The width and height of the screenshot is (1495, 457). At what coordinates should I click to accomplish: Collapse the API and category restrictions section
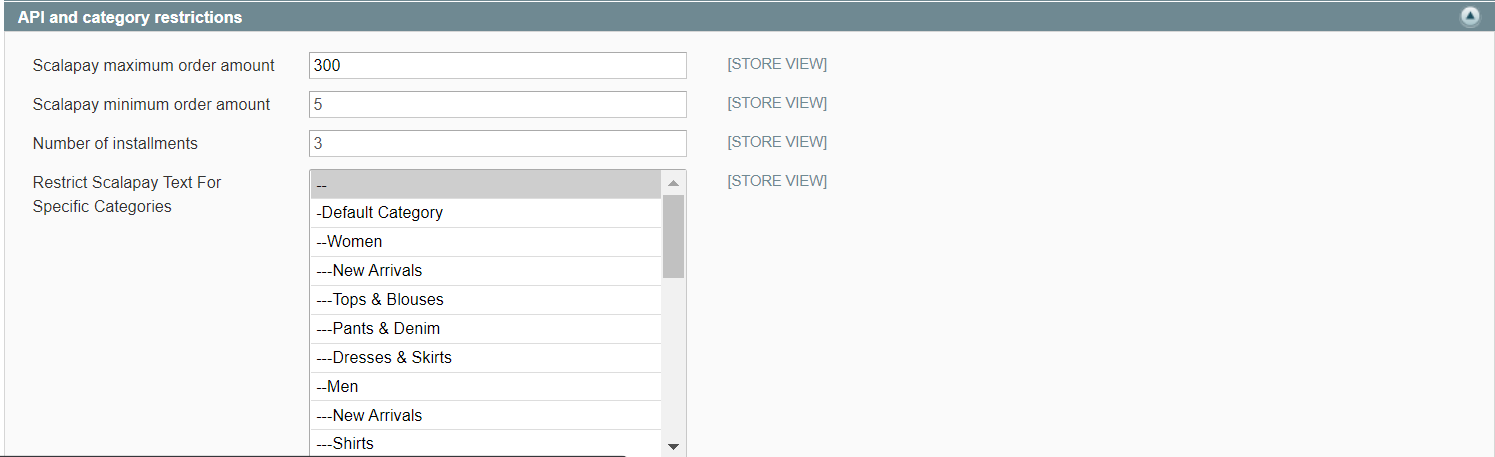coord(1469,17)
